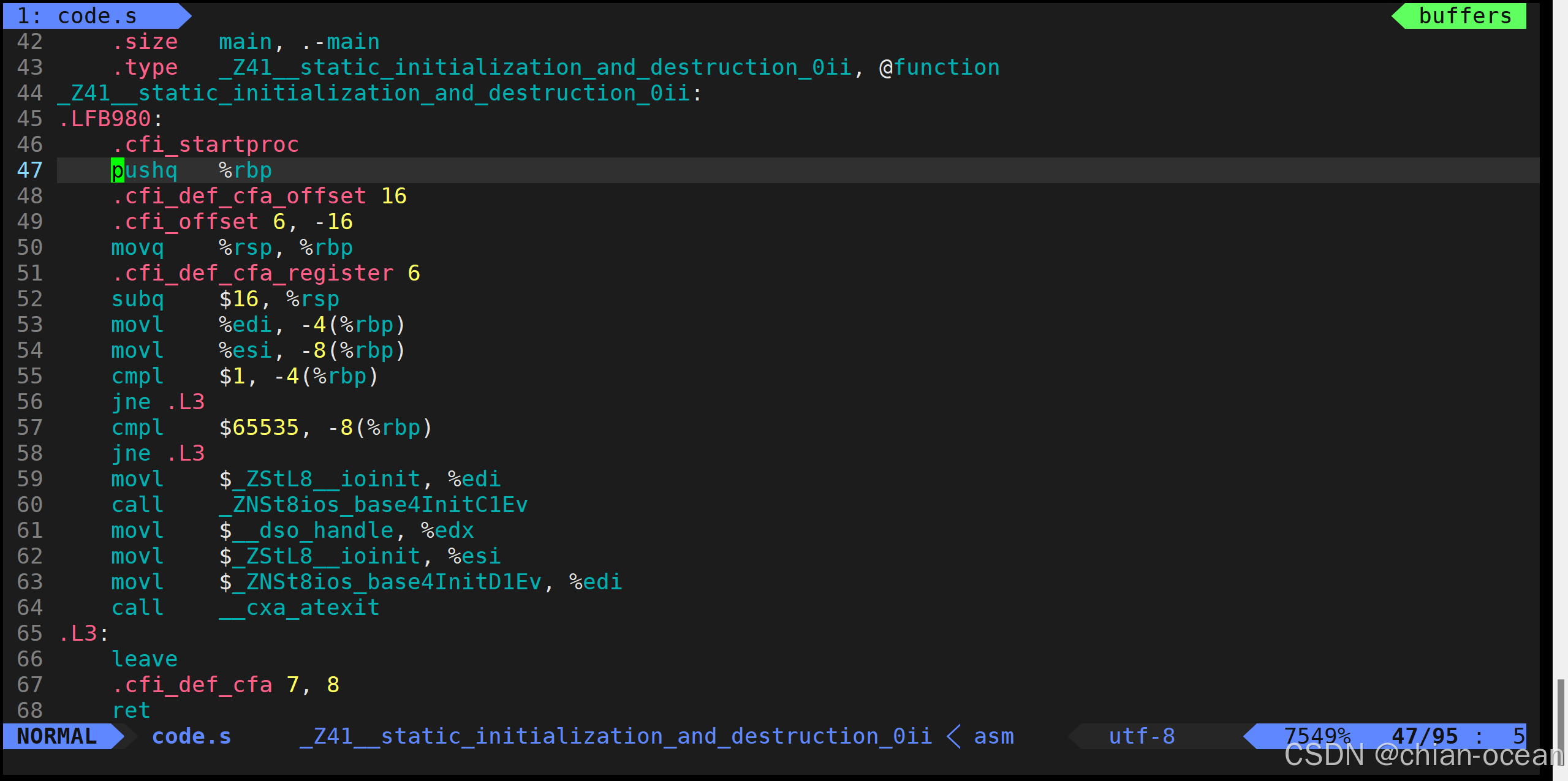This screenshot has height=781, width=1568.
Task: Click the highlighted line number 47
Action: (30, 170)
